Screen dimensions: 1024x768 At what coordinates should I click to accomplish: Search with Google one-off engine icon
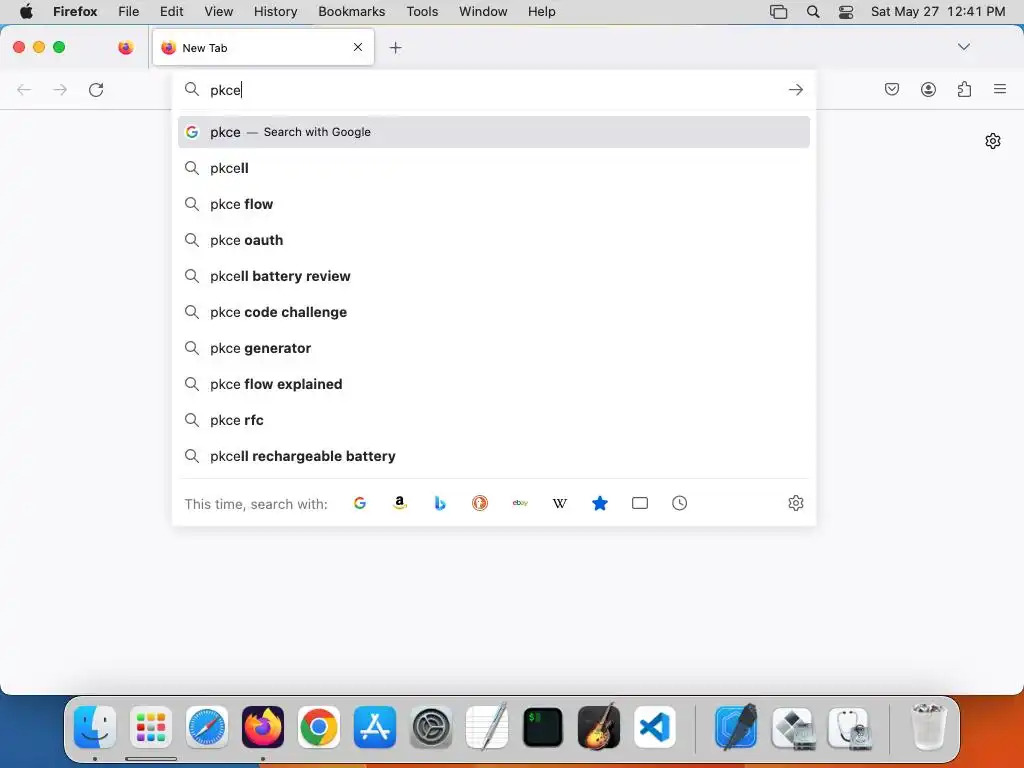(x=360, y=503)
